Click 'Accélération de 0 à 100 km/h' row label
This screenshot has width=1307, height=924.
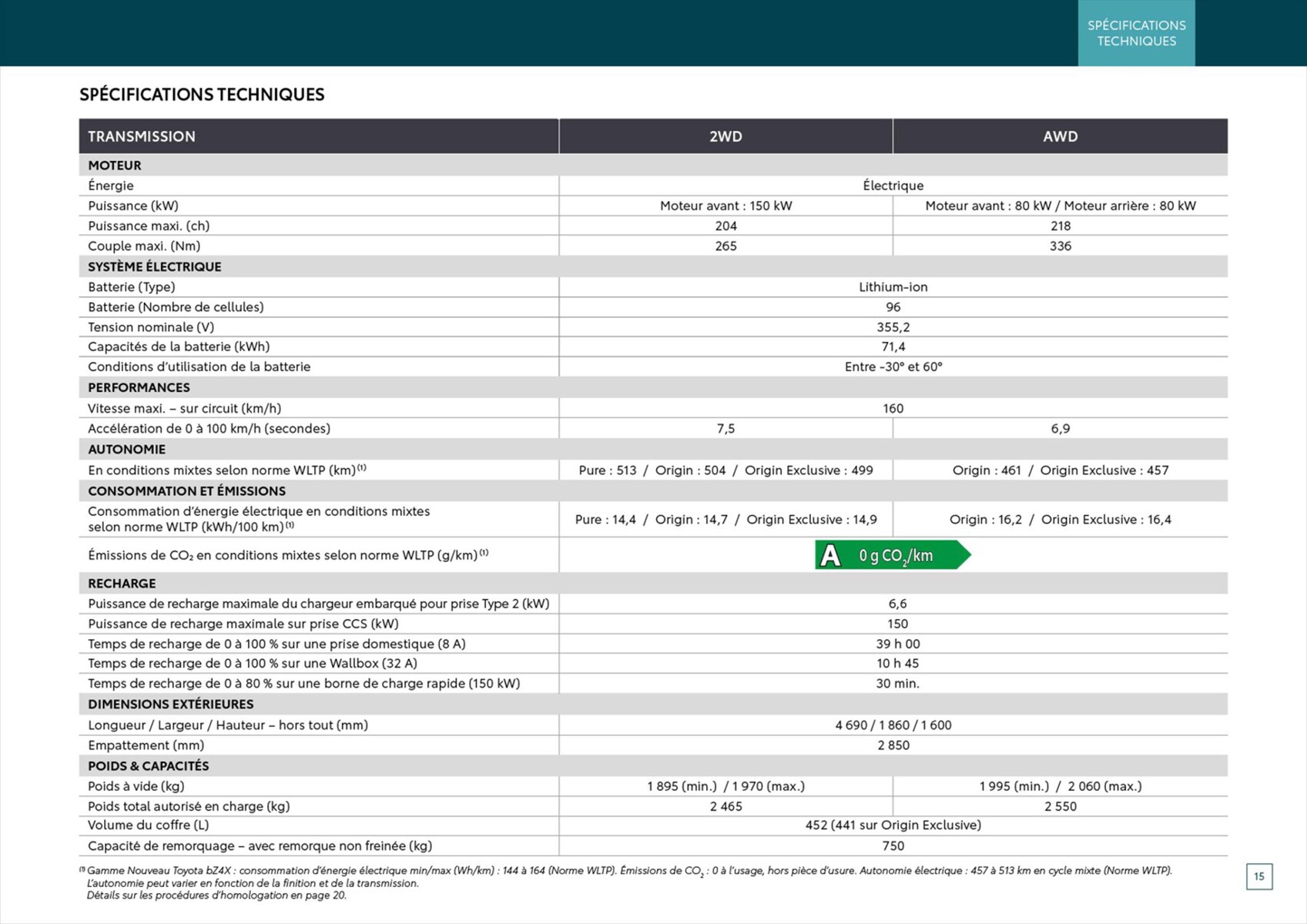[209, 429]
